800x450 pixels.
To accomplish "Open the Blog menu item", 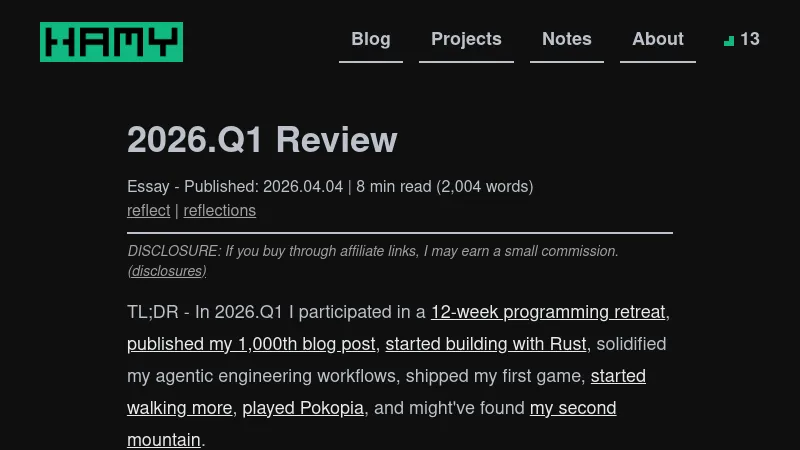I will click(x=370, y=39).
